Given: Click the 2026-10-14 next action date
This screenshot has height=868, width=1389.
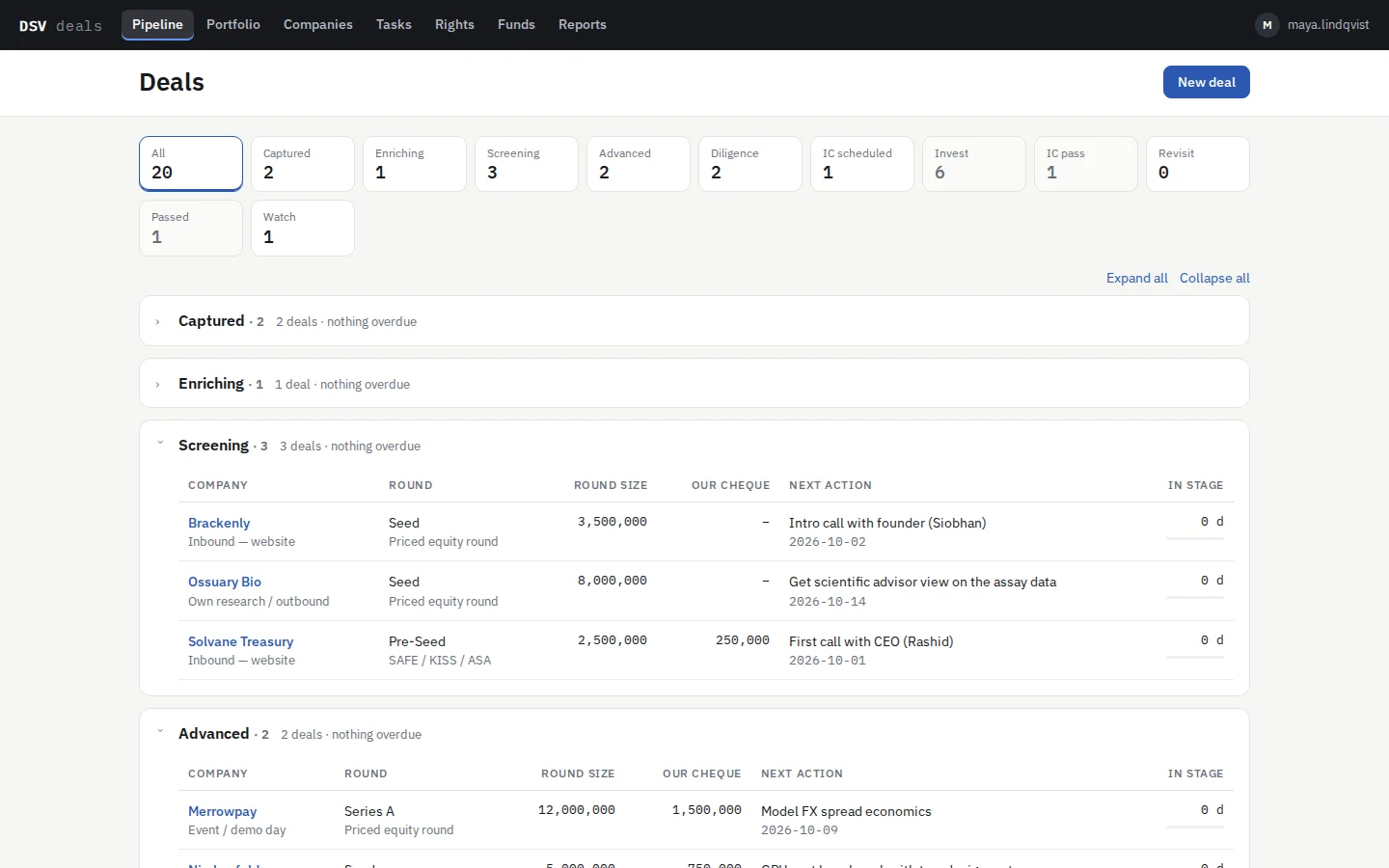Looking at the screenshot, I should (x=828, y=602).
